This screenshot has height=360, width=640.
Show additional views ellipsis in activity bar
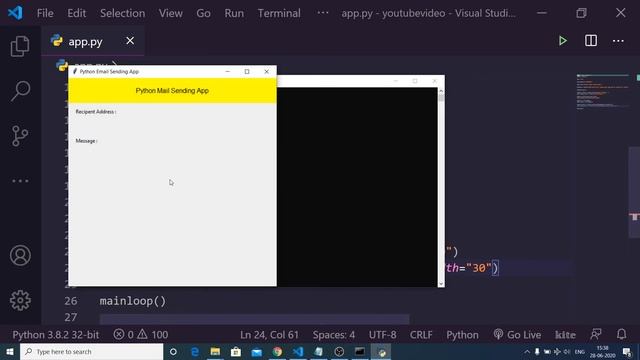coord(20,181)
